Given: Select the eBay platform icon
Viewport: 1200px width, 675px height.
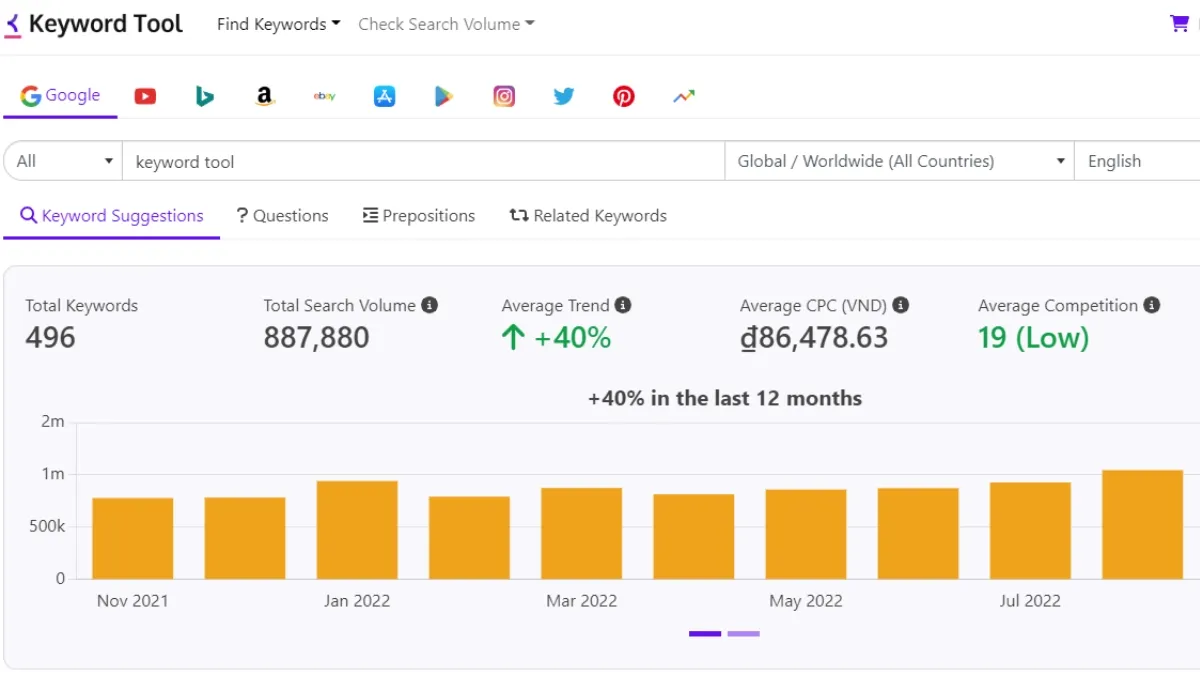Looking at the screenshot, I should click(324, 95).
